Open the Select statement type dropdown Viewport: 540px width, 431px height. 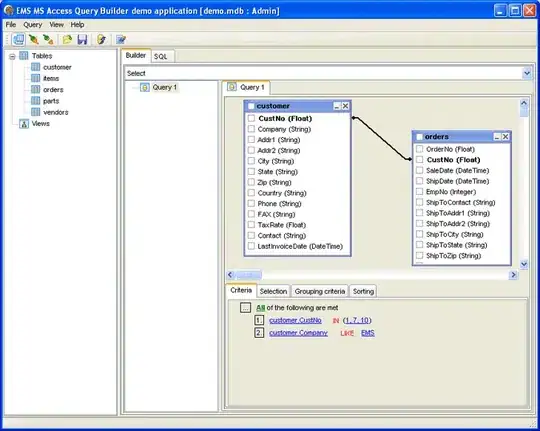click(x=527, y=73)
